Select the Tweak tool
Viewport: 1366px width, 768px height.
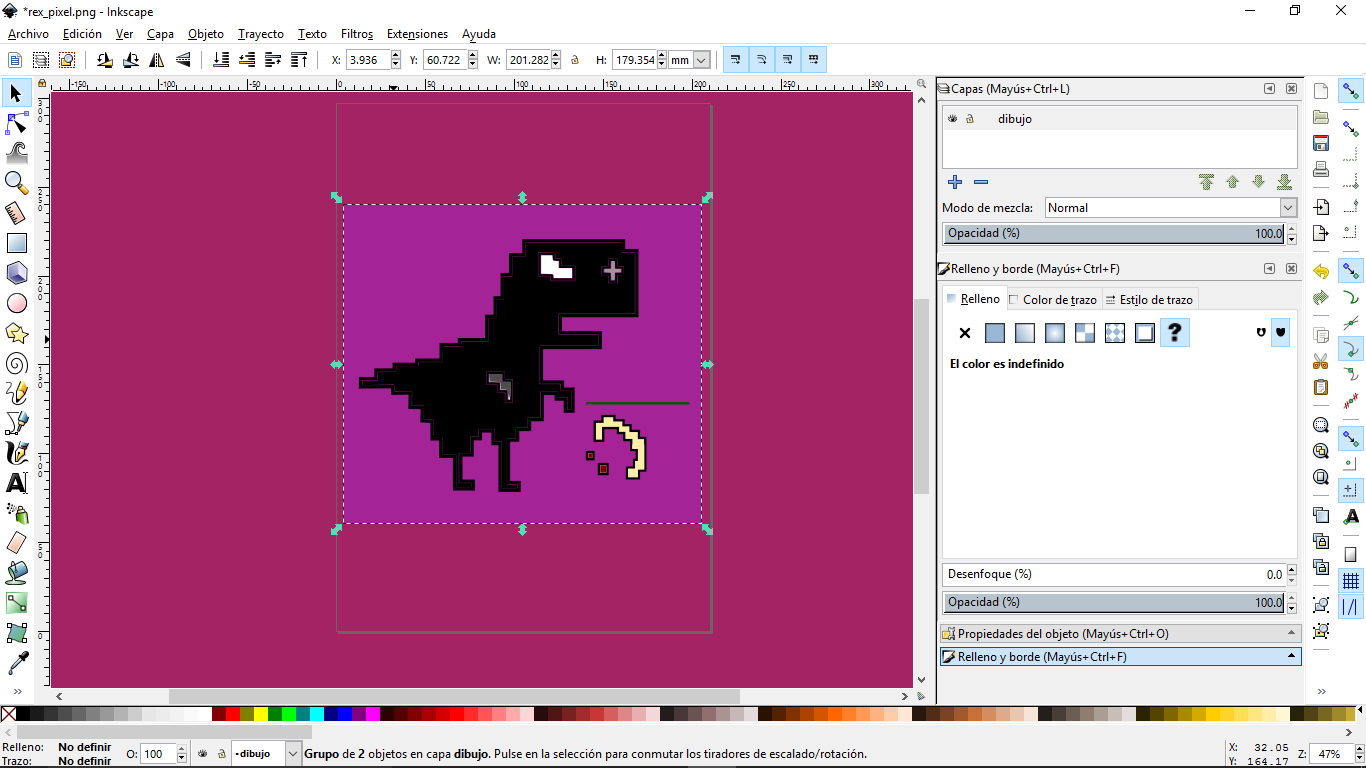[x=16, y=153]
